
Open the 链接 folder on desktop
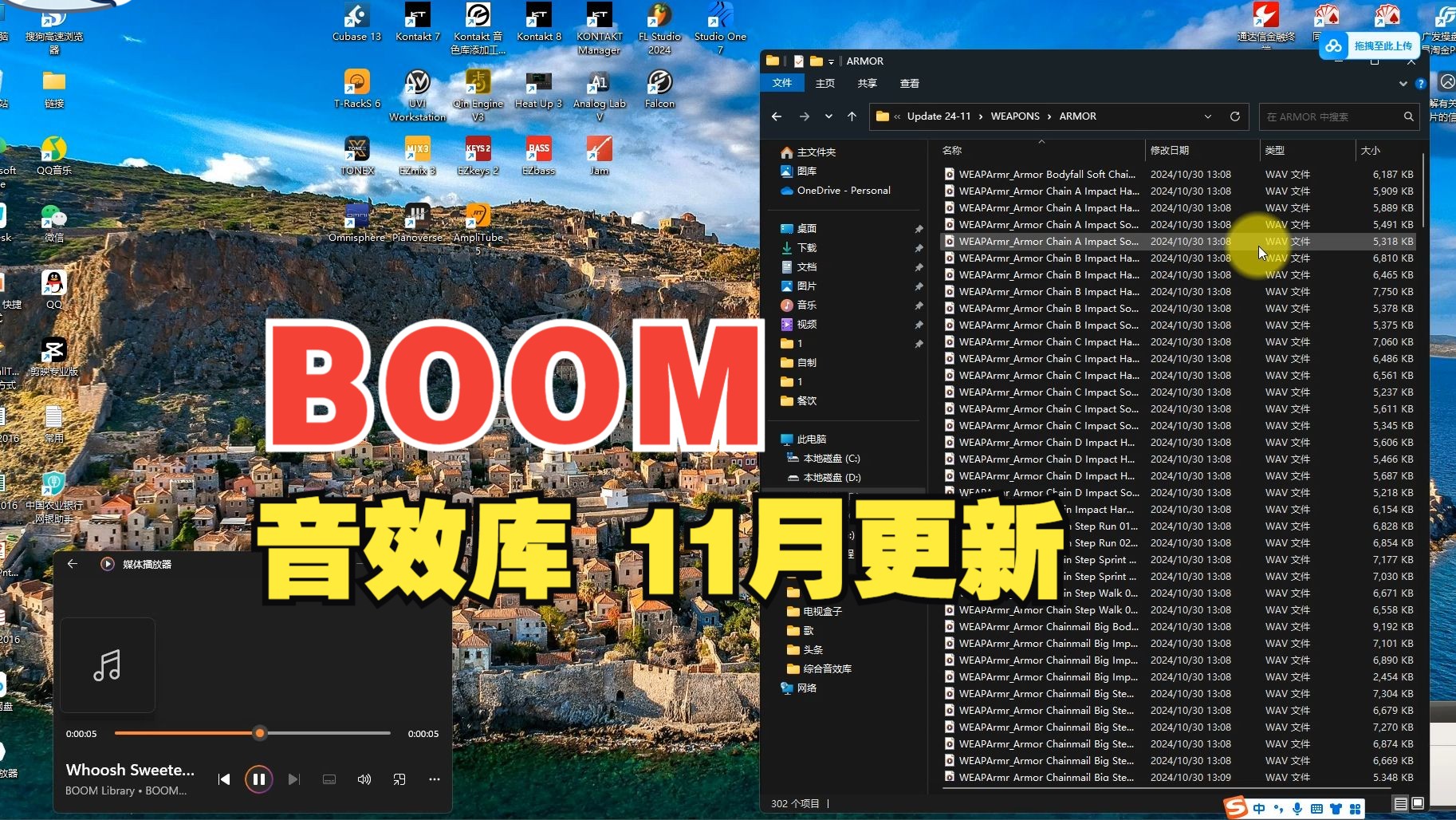[x=53, y=89]
